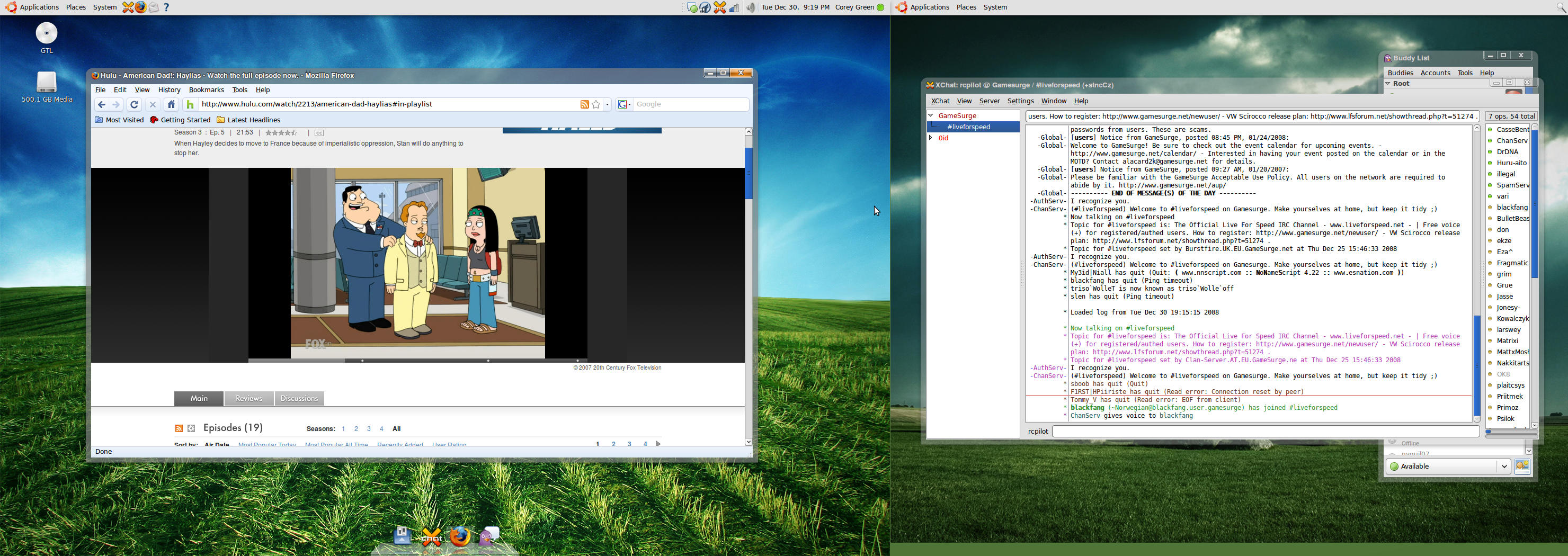Collapse the Root buddy group
The image size is (1568, 556).
coord(1388,83)
